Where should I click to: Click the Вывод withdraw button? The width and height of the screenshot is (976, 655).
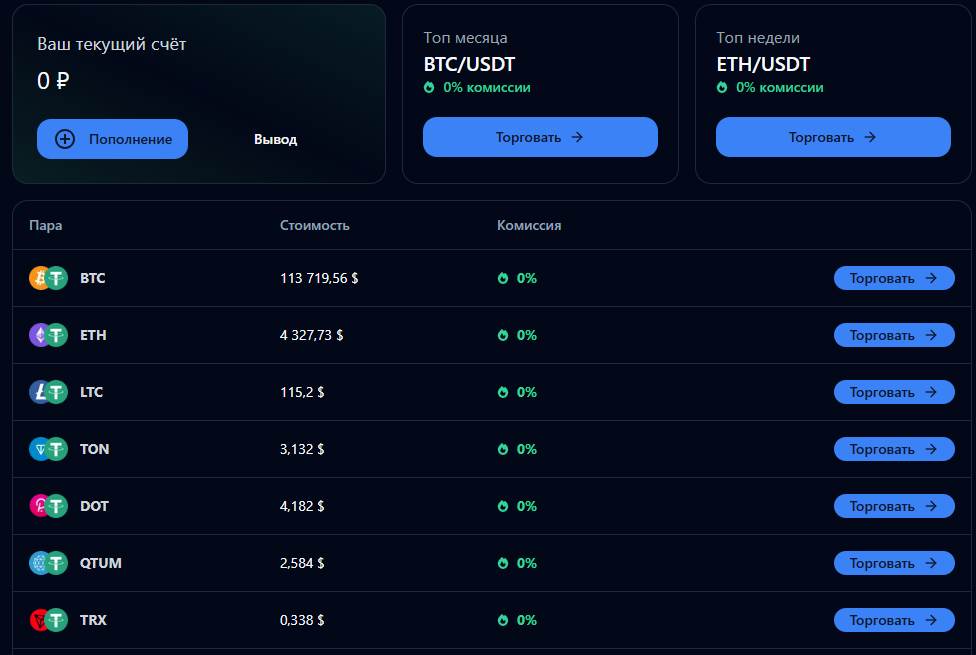(x=275, y=139)
